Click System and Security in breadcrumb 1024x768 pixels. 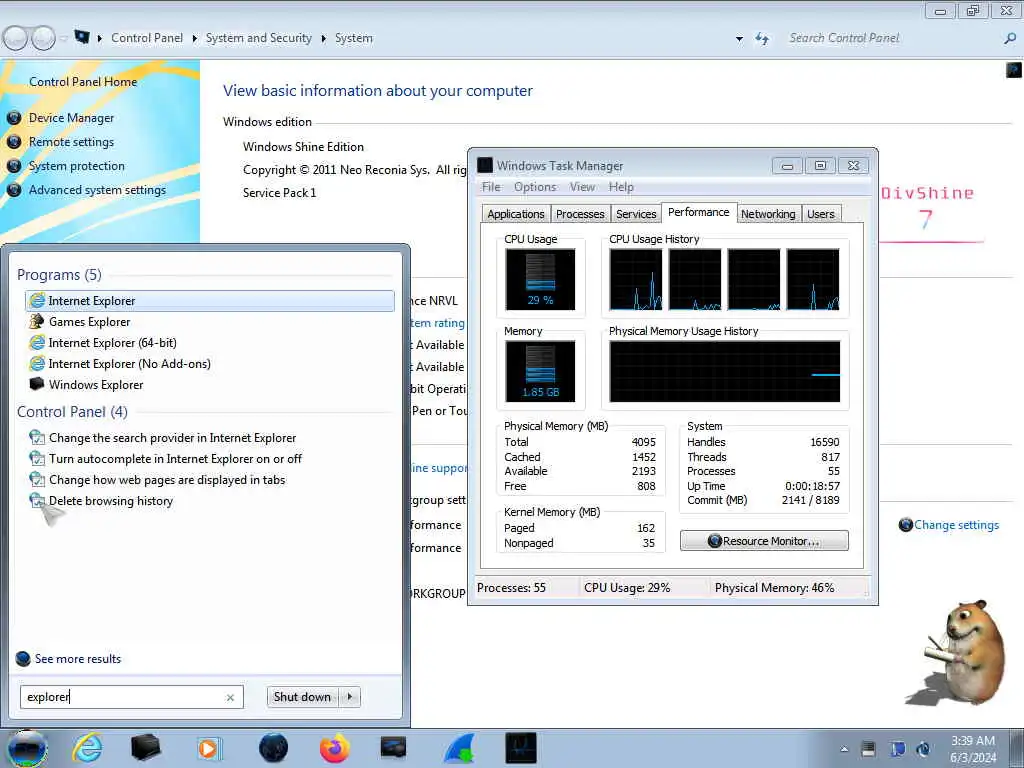[x=259, y=38]
